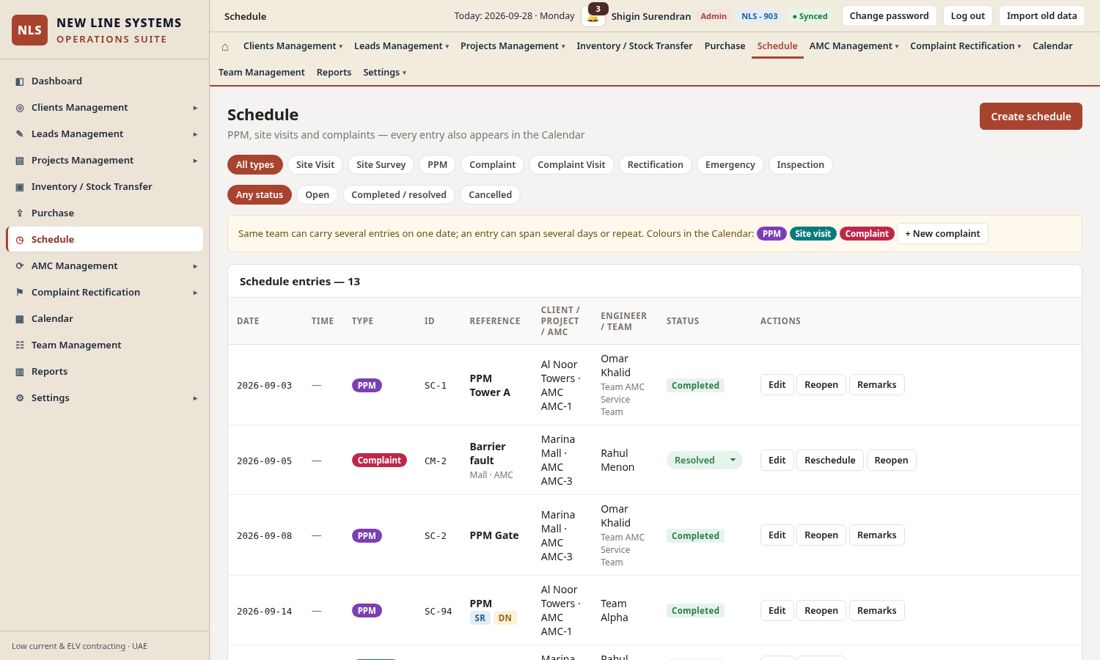Open Remarks for SC-94 entry
Viewport: 1100px width, 660px height.
[x=876, y=611]
